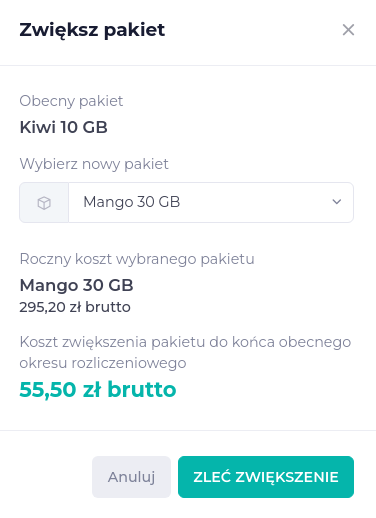Click the 295,20 zł brutto price

coord(75,307)
